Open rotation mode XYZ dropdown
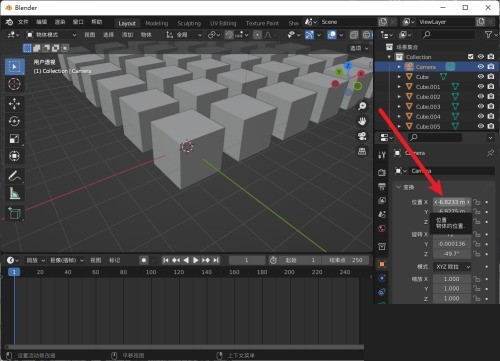The width and height of the screenshot is (500, 361). point(452,267)
